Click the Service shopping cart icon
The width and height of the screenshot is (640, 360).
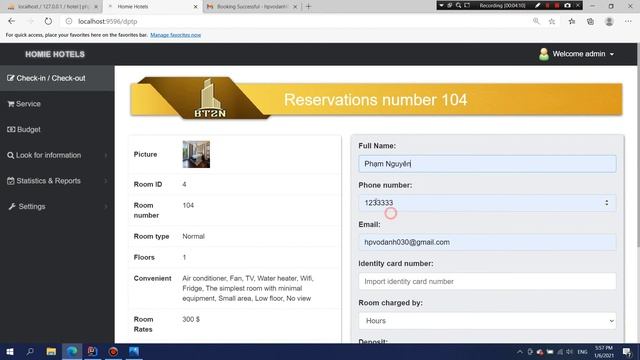click(x=11, y=104)
